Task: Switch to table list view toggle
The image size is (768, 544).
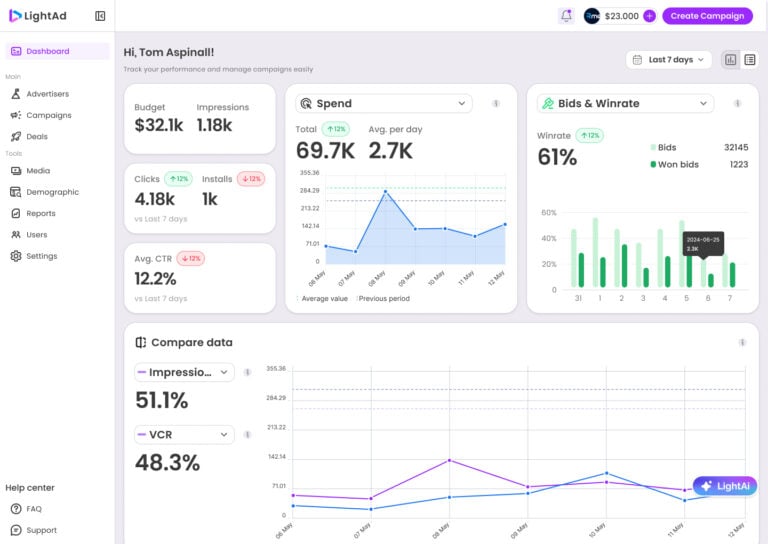Action: point(750,60)
